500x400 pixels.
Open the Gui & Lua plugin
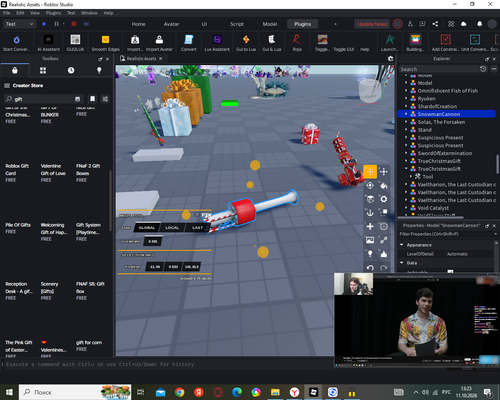pos(272,43)
